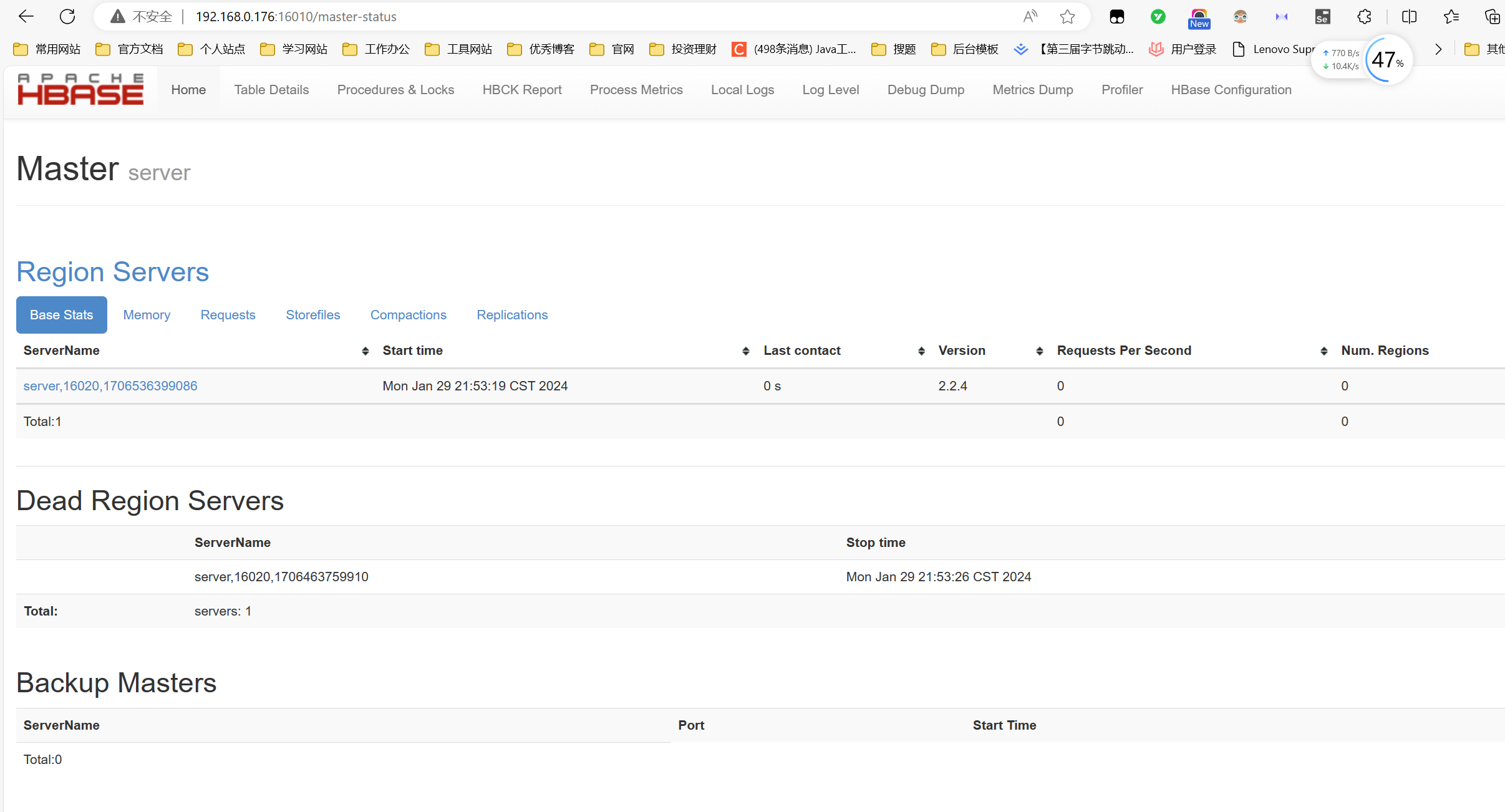Image resolution: width=1505 pixels, height=812 pixels.
Task: Switch to the Compactions tab
Action: tap(409, 315)
